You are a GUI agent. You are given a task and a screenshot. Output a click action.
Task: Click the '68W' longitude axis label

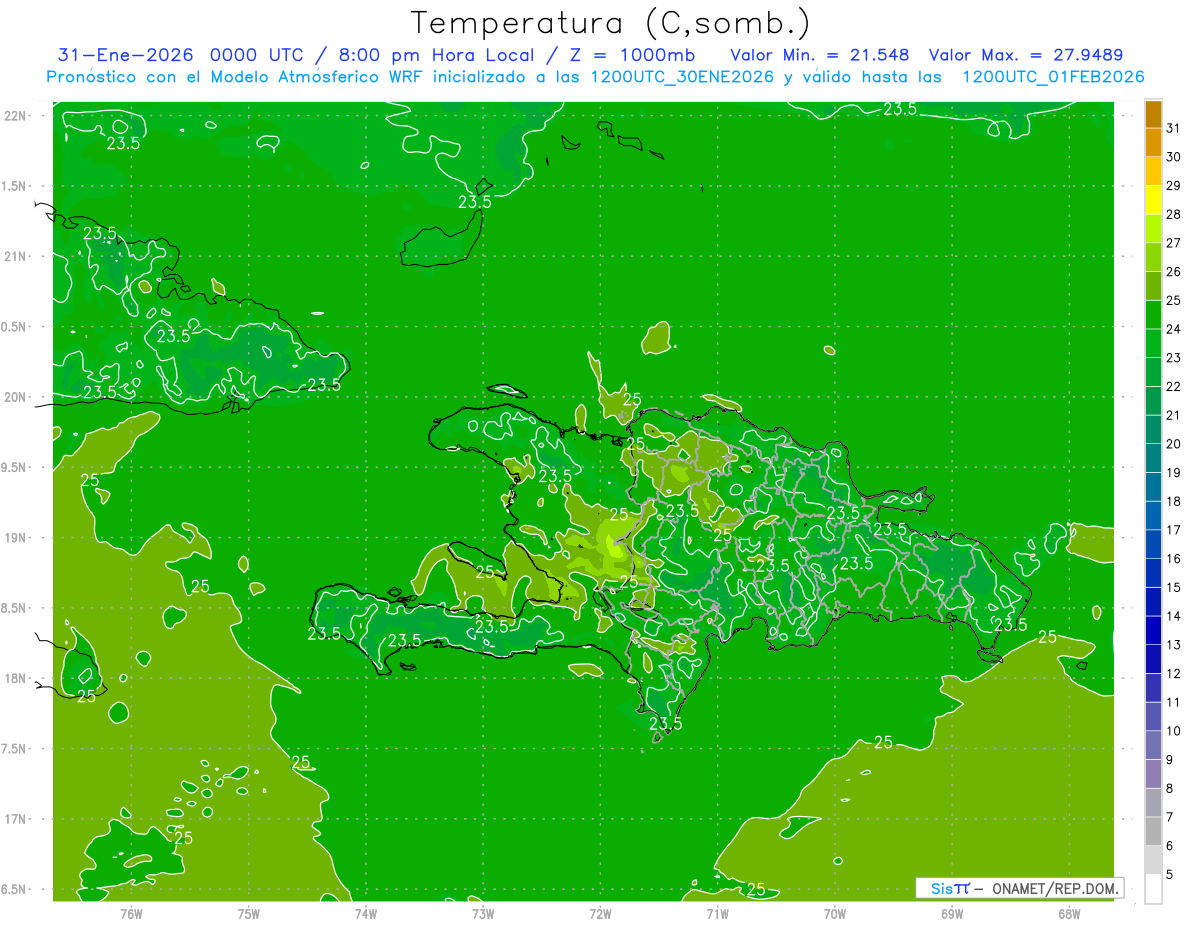[1069, 913]
